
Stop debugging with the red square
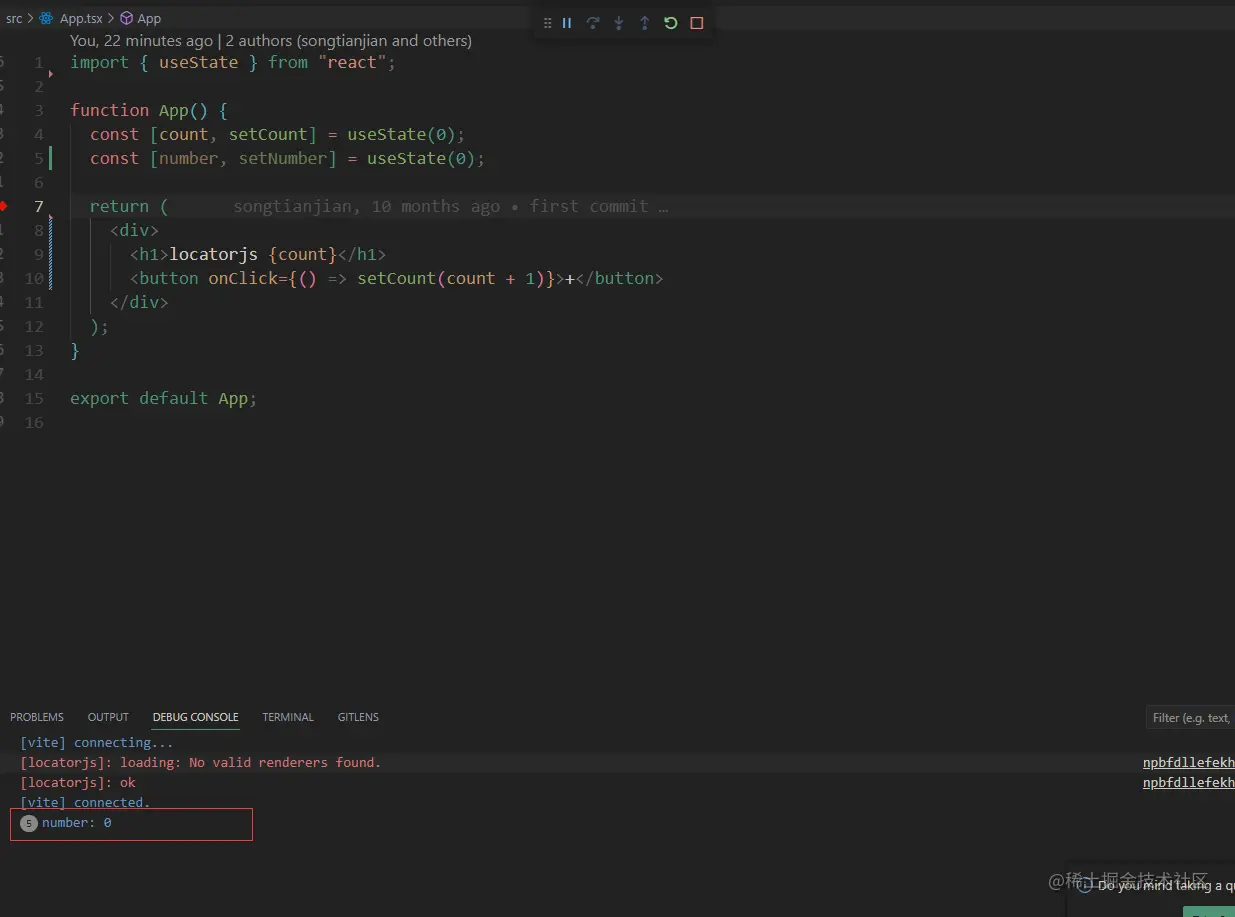(697, 23)
